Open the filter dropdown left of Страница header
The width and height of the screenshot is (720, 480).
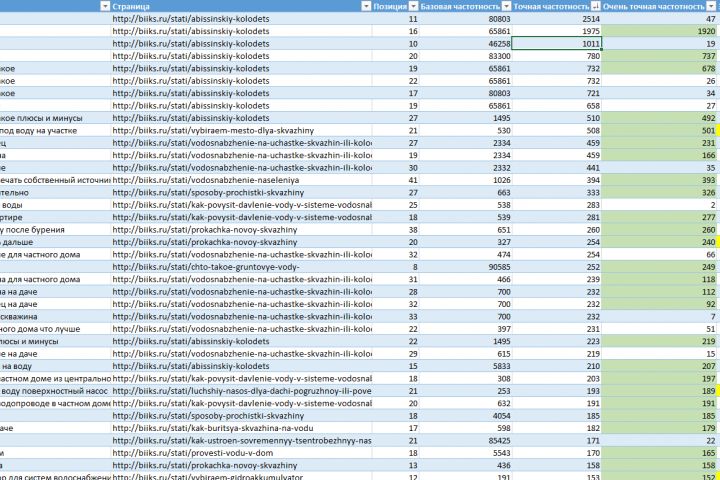point(105,6)
